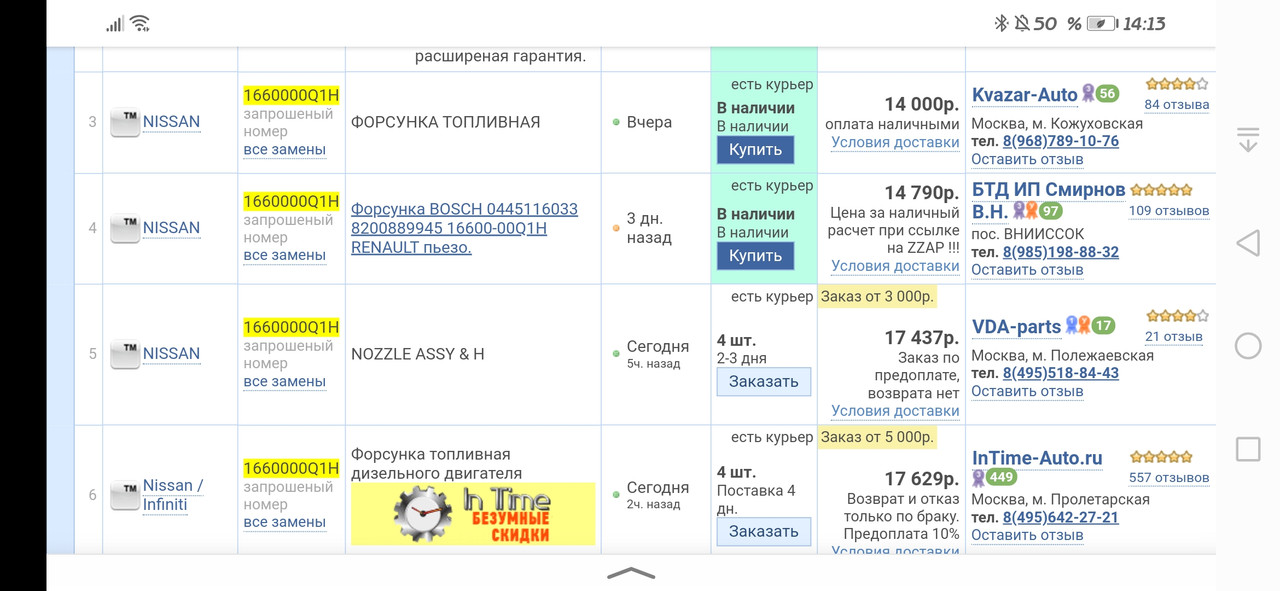Open the '109 отзывов' reviews link
This screenshot has width=1280, height=591.
(1169, 210)
